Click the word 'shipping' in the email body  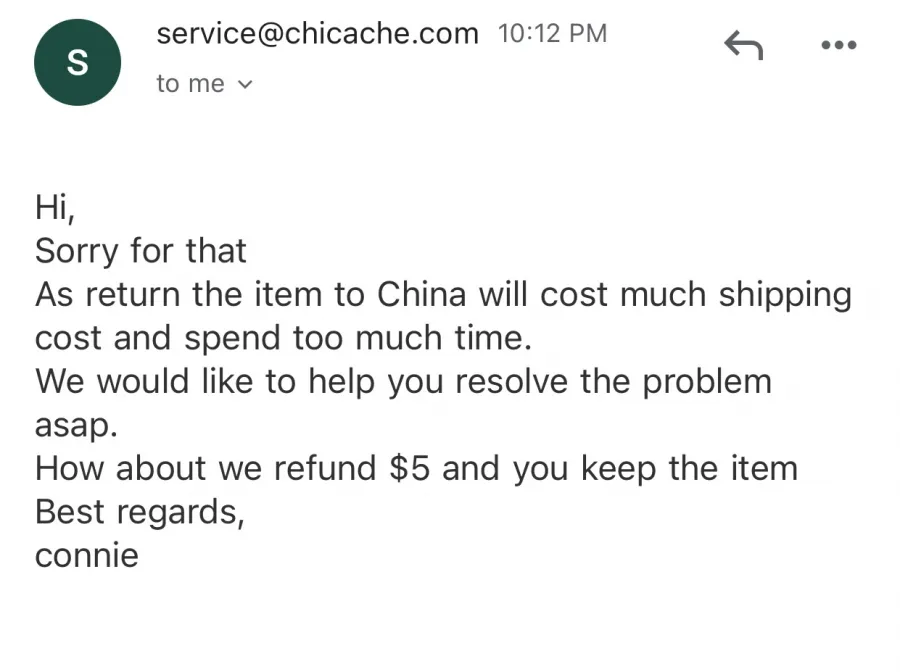[x=785, y=296]
